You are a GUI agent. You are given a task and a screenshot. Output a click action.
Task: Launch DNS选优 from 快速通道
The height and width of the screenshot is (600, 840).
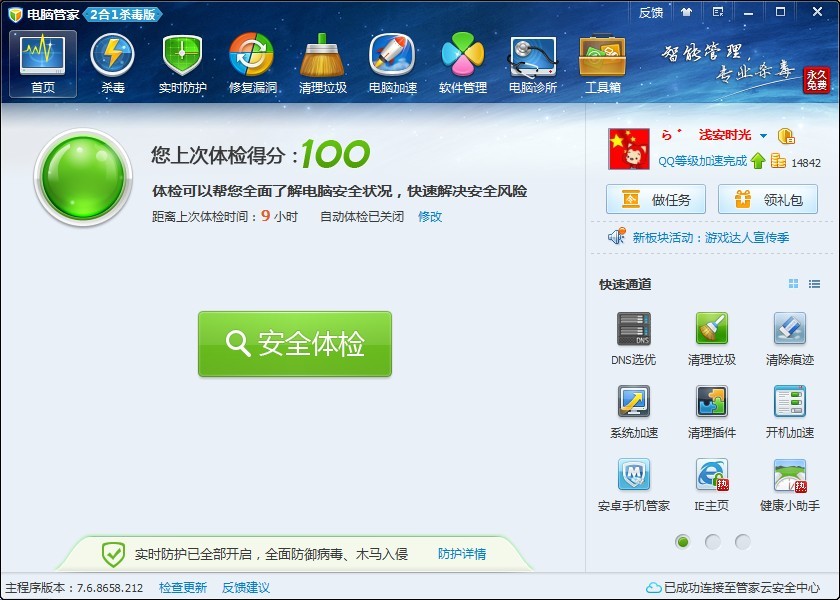632,338
